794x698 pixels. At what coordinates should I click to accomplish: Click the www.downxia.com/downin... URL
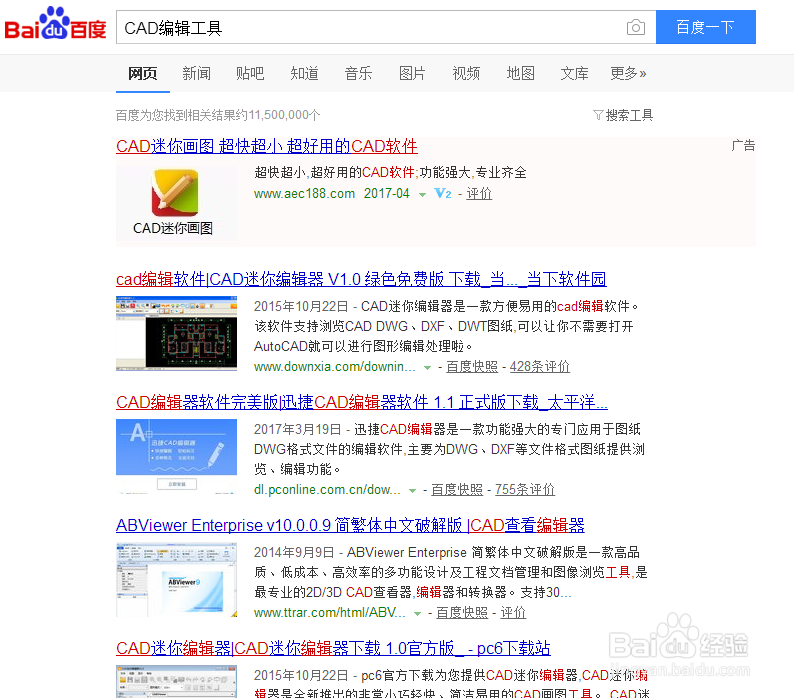(x=335, y=367)
